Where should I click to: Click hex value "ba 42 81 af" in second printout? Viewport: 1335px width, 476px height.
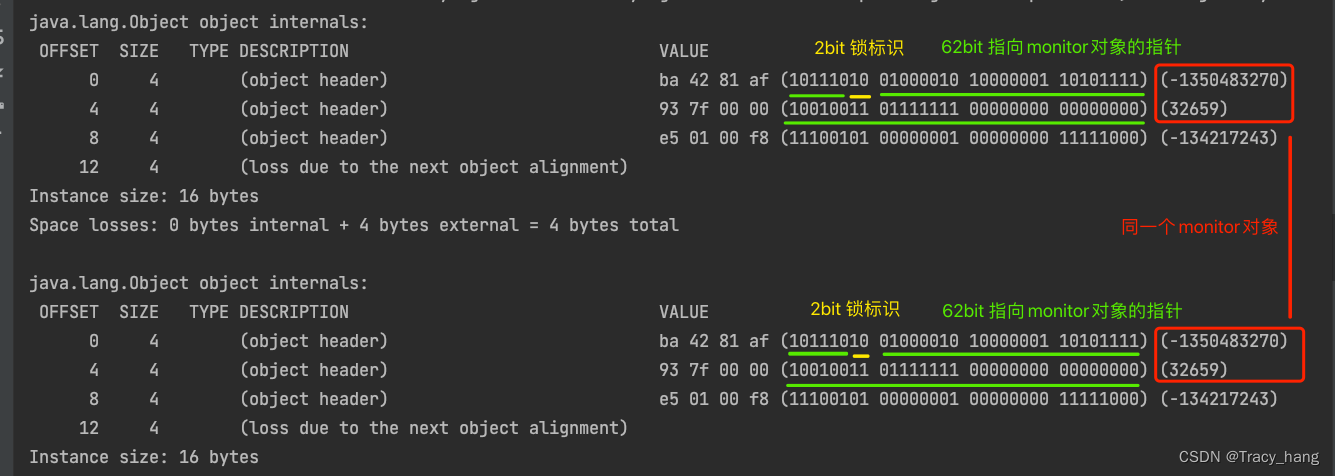pos(714,341)
